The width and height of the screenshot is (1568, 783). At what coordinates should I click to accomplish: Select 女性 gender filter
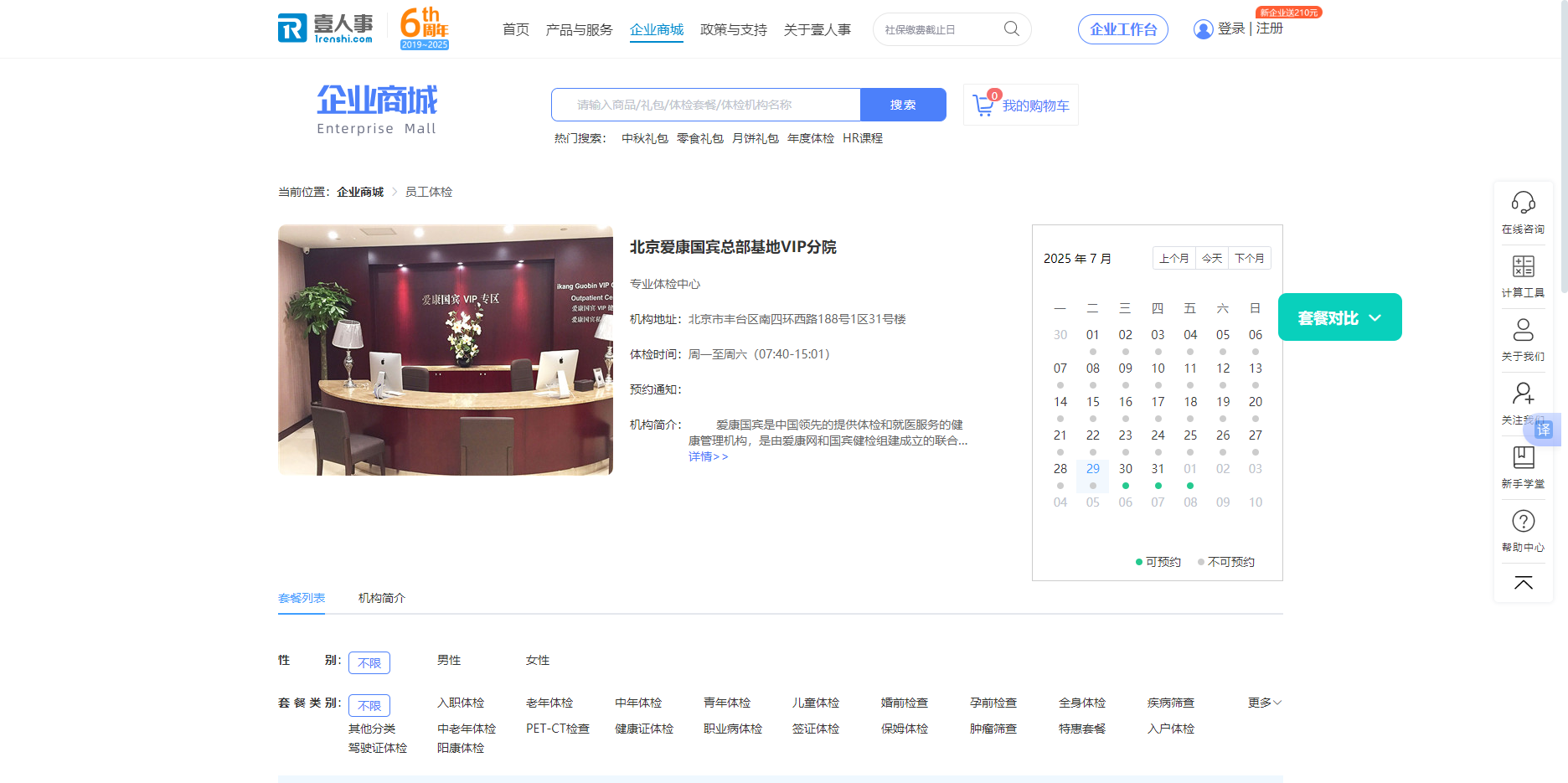pyautogui.click(x=538, y=661)
